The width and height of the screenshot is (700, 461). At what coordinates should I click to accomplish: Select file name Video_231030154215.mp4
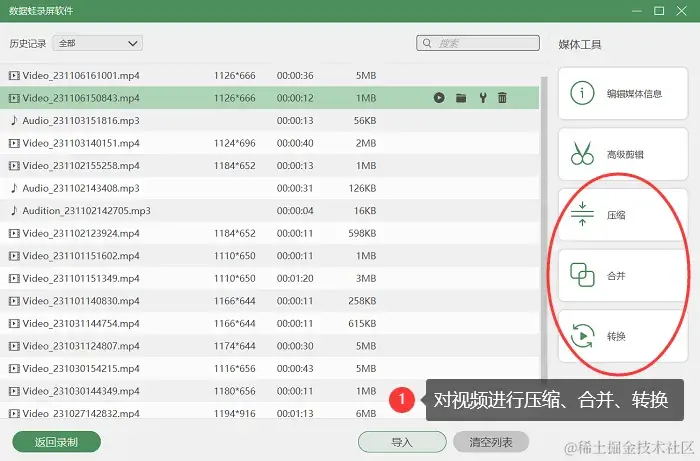(x=81, y=369)
